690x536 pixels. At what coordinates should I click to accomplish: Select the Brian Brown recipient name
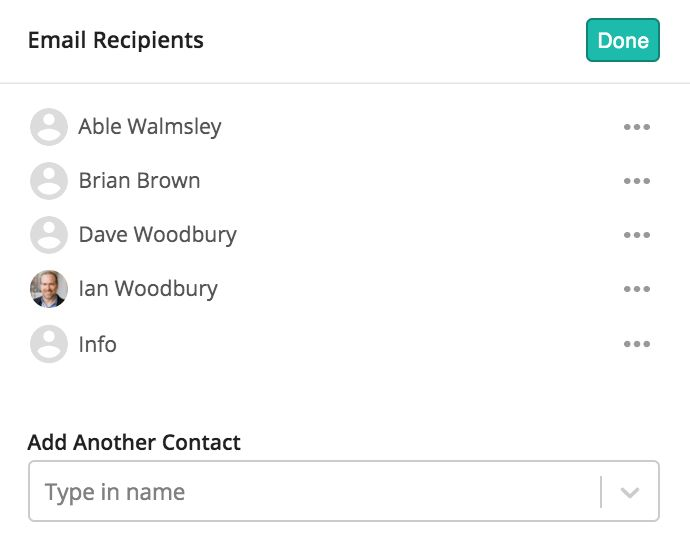(x=139, y=181)
